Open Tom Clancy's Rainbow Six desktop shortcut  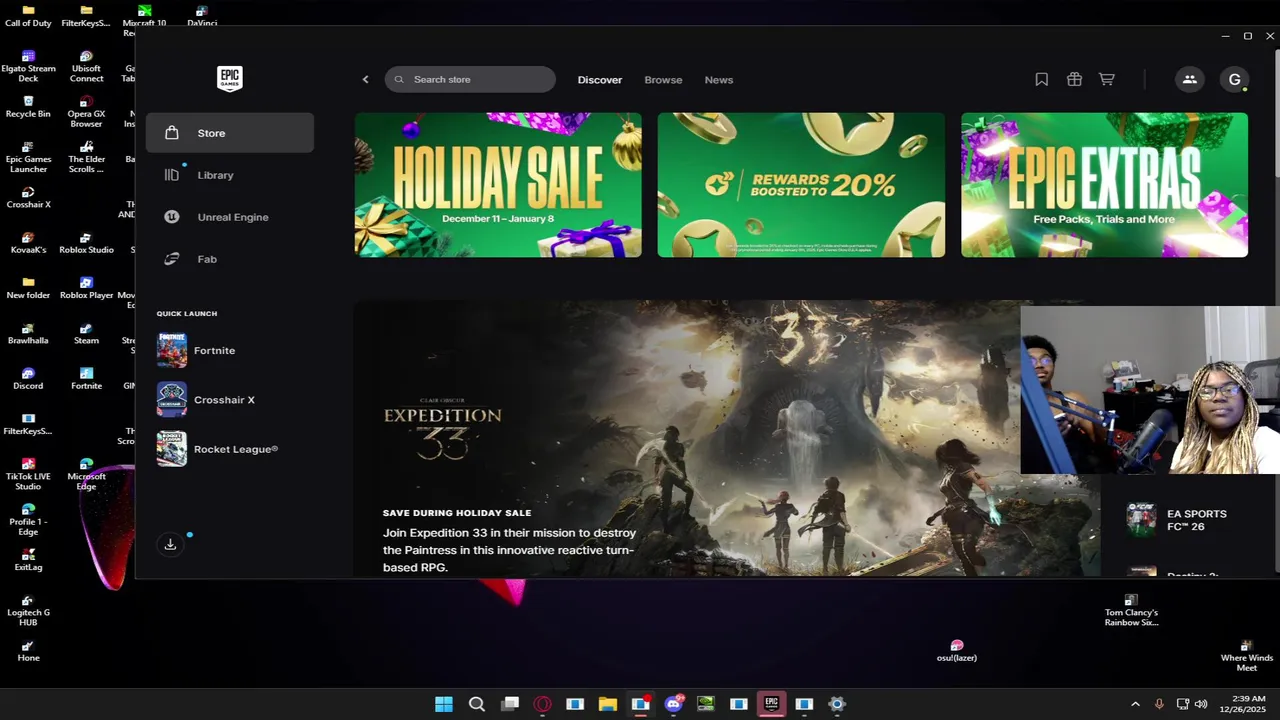pos(1131,610)
